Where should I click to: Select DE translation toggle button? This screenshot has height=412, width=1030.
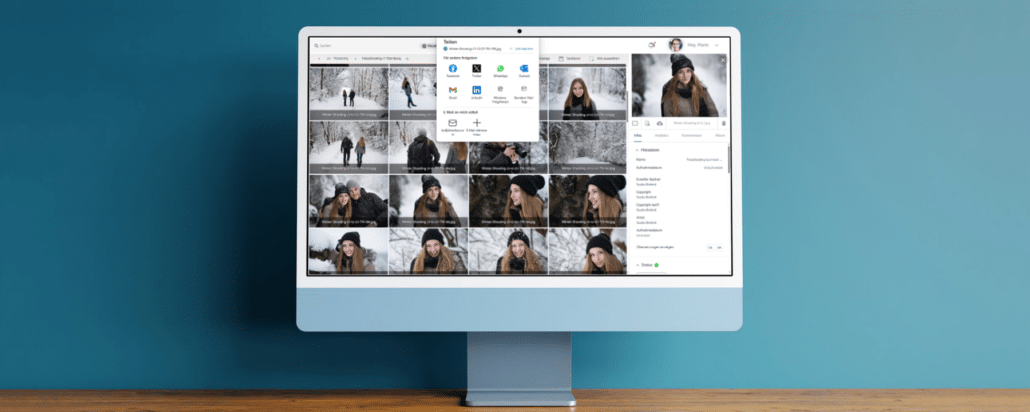[x=710, y=248]
